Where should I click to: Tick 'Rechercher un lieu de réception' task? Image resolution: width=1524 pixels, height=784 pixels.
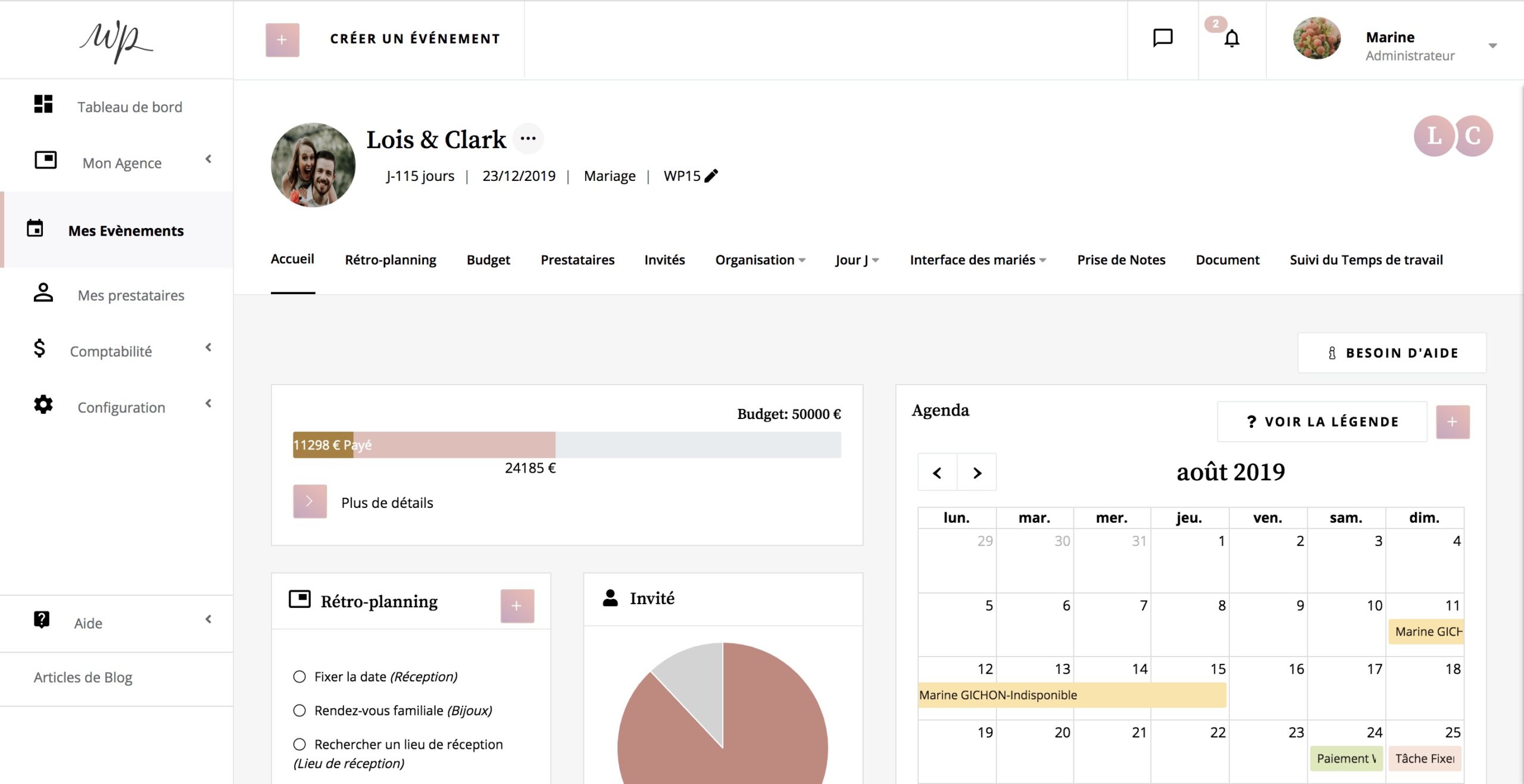coord(299,744)
